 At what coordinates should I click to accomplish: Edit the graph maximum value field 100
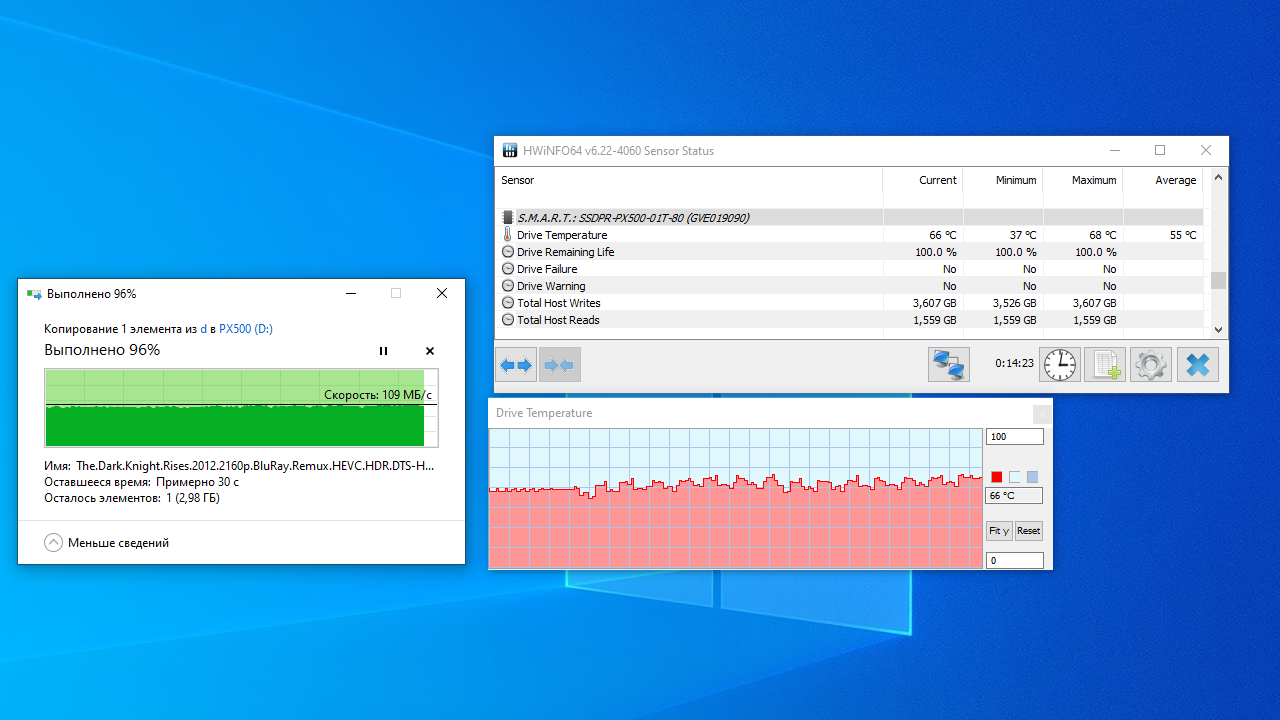pyautogui.click(x=1014, y=437)
